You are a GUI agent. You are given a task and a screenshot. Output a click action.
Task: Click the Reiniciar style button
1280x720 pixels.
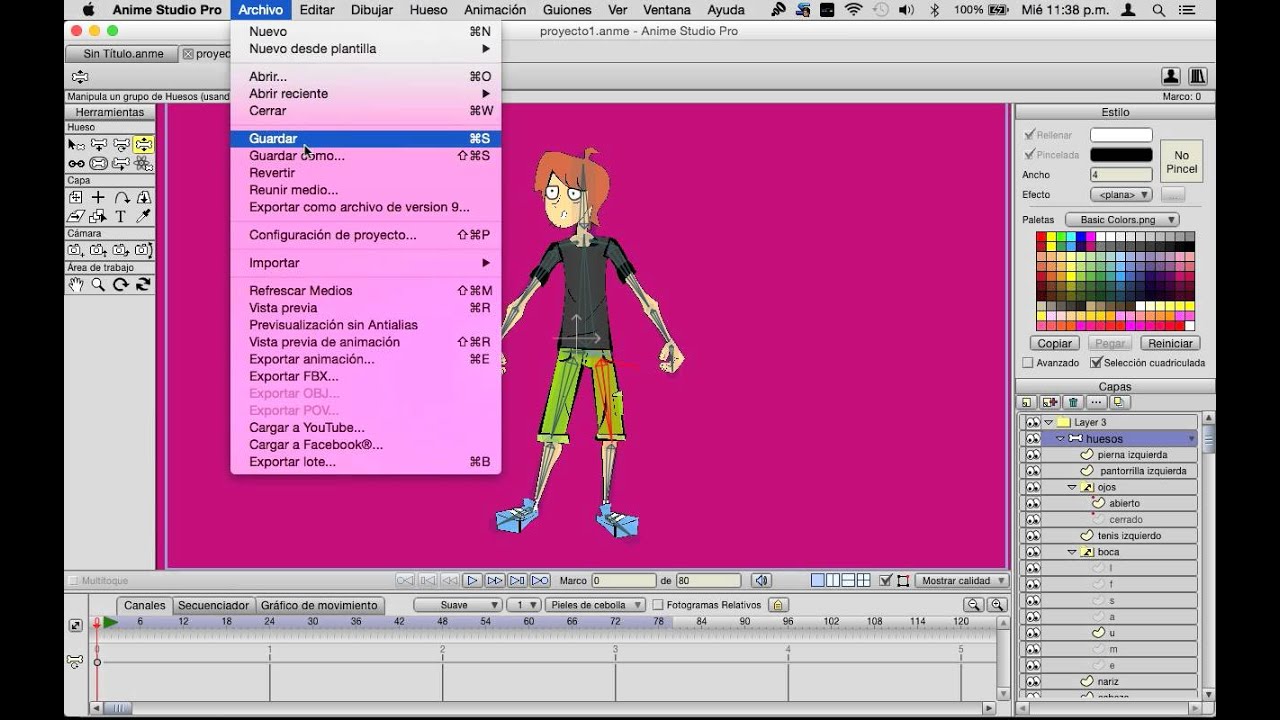[x=1170, y=343]
